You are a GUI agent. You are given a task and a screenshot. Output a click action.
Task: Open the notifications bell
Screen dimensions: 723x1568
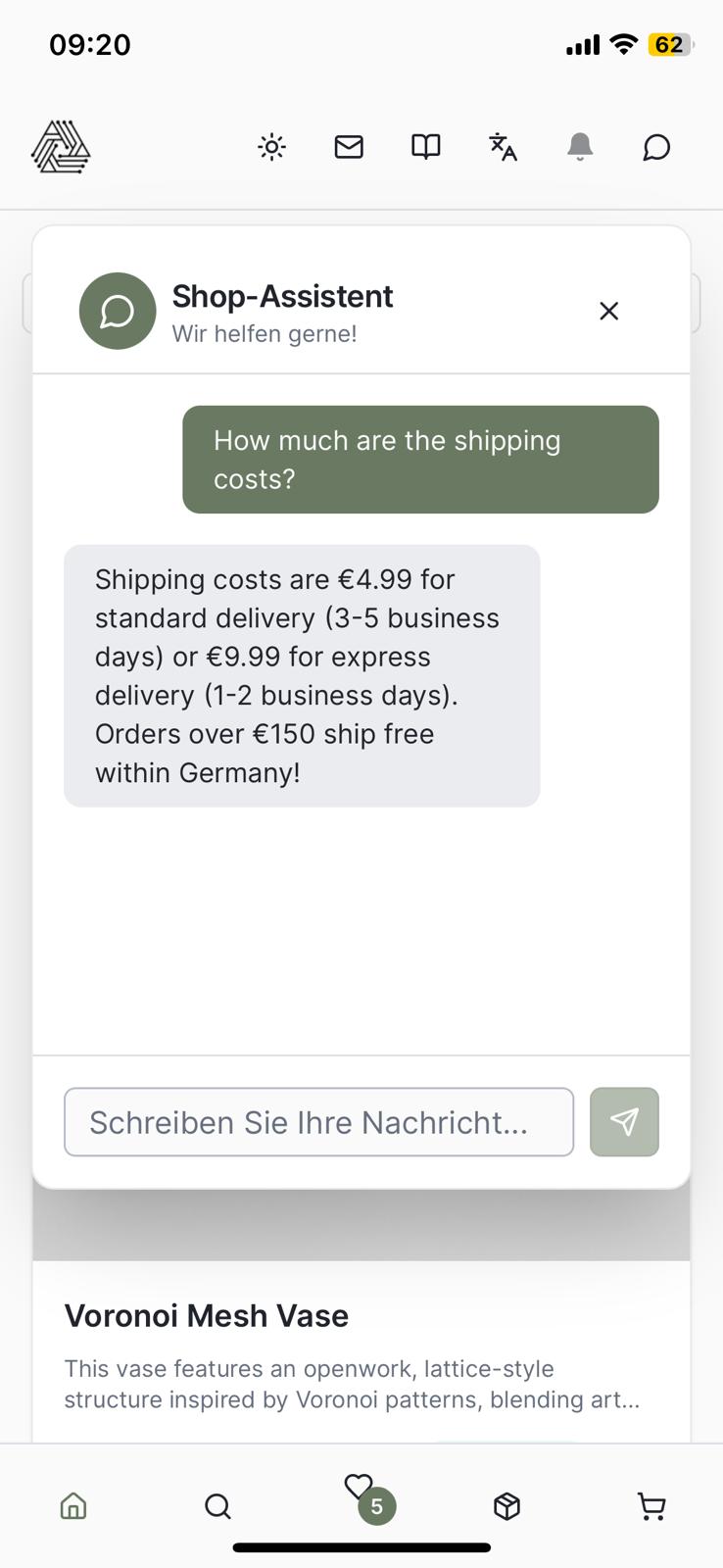pos(580,147)
